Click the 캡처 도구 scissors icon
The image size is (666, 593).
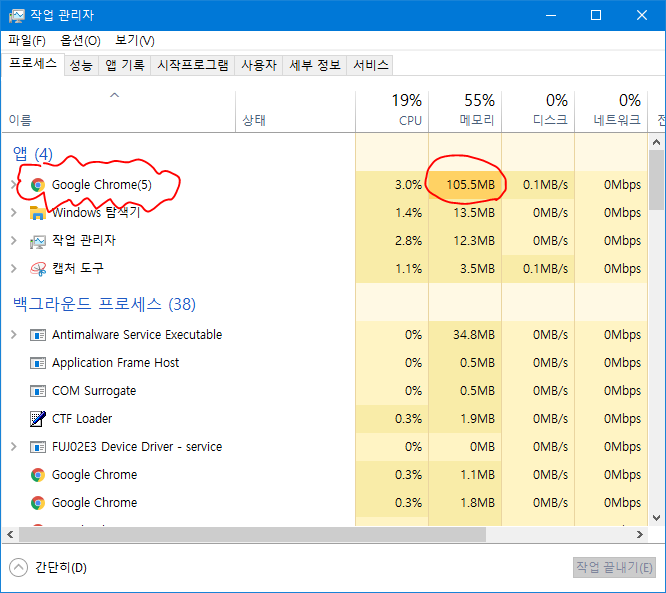(38, 268)
